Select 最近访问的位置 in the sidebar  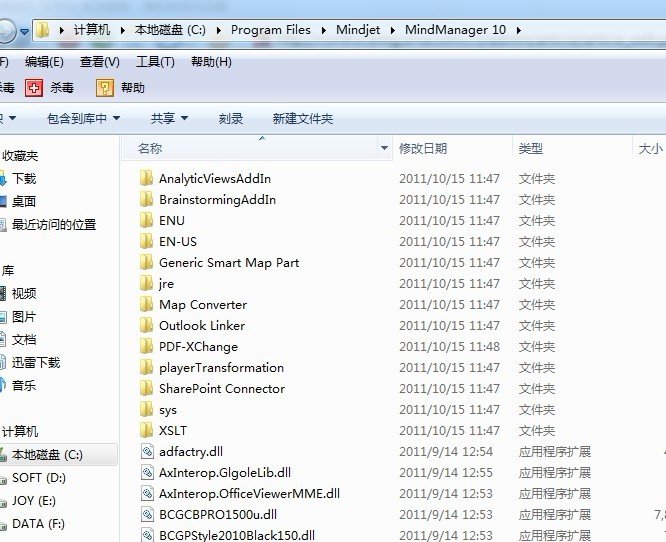click(54, 224)
